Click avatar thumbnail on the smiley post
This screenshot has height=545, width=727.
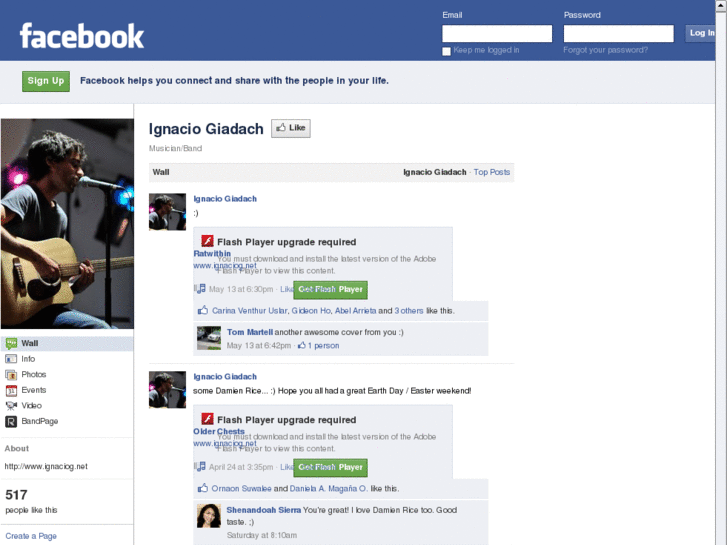167,212
